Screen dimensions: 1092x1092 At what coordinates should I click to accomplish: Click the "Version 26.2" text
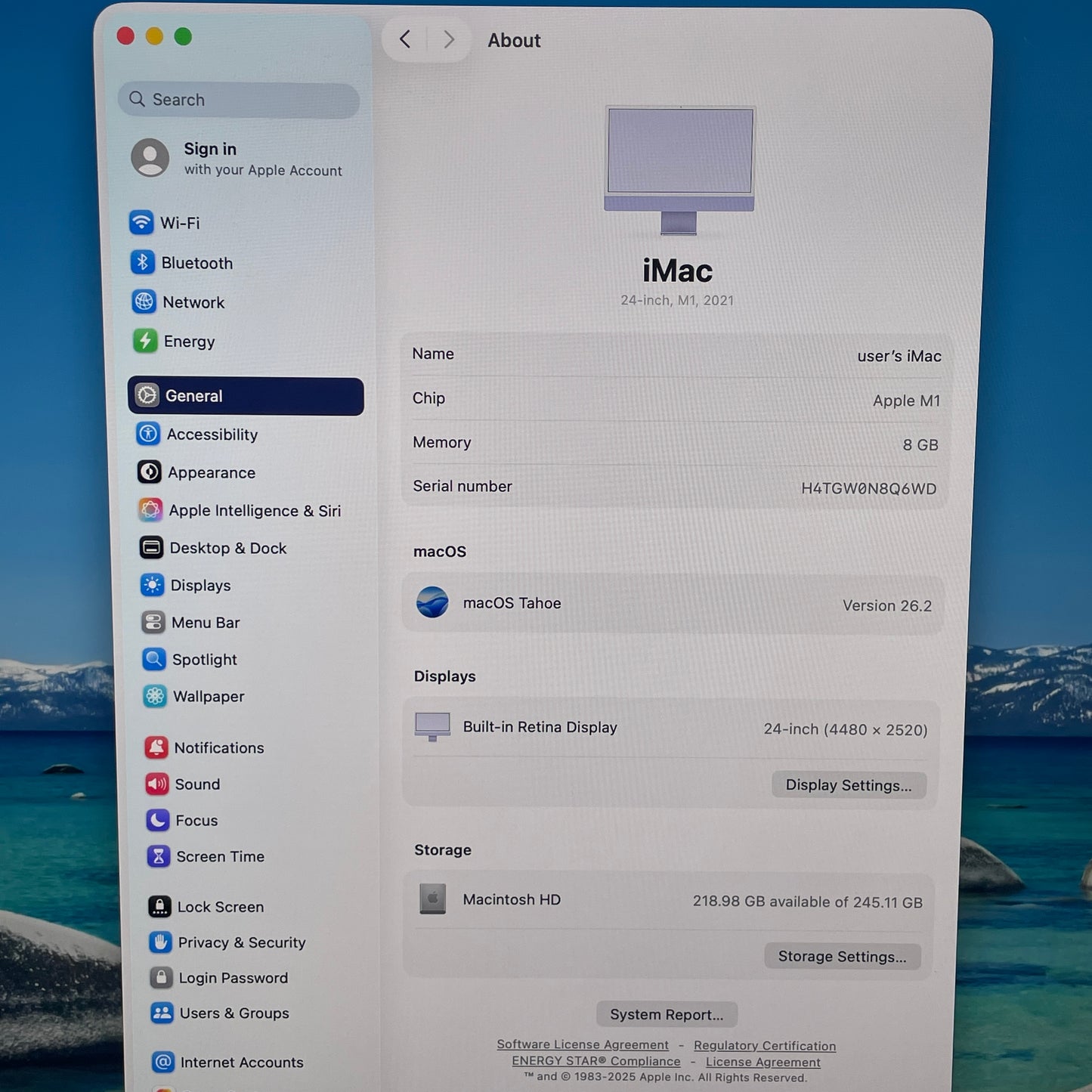887,605
